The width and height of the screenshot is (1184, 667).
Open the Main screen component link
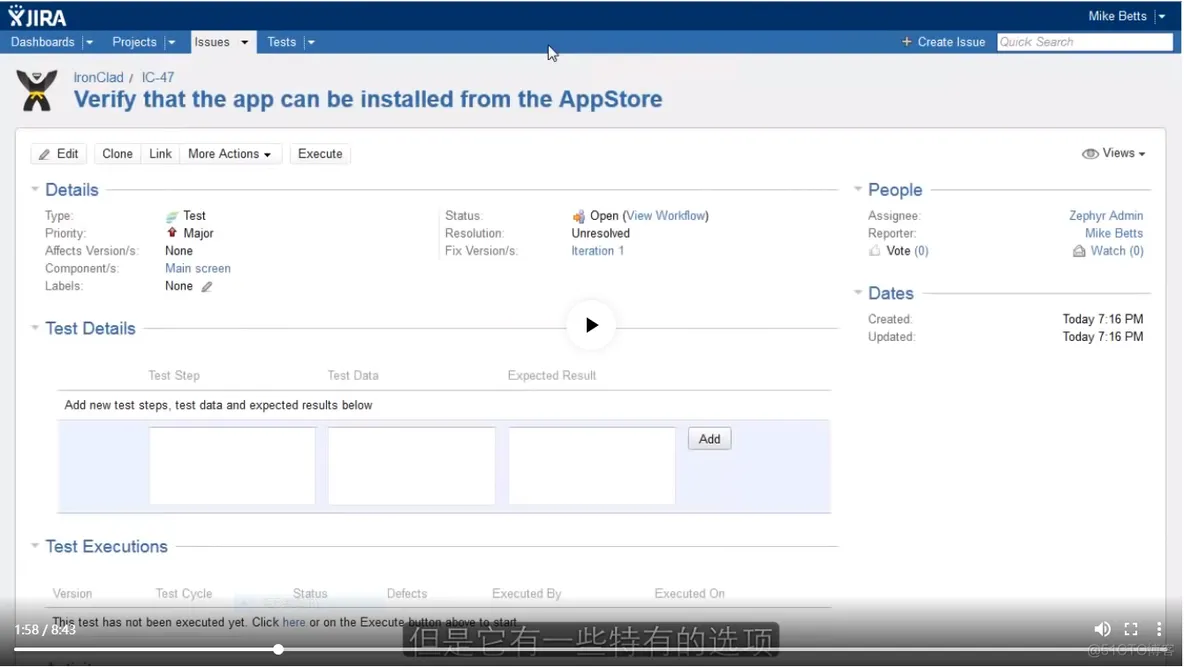point(198,268)
